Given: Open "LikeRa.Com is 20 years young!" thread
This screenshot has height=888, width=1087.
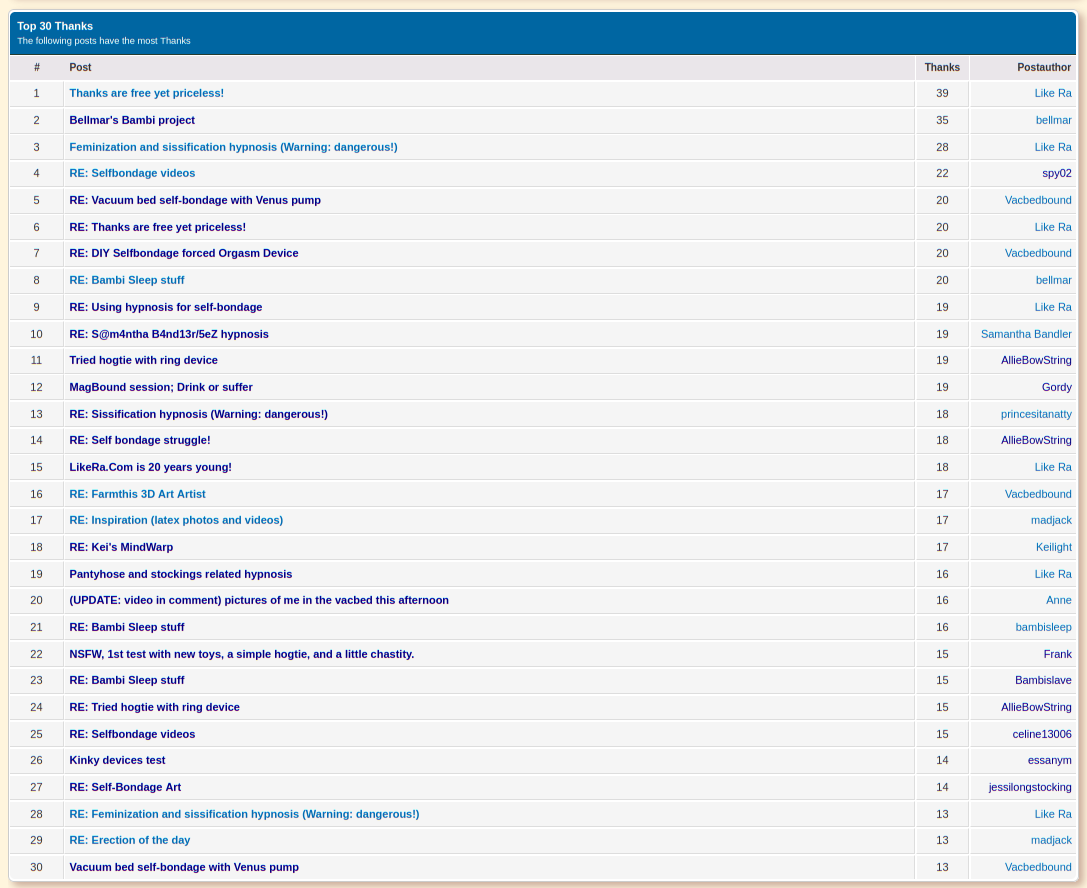Looking at the screenshot, I should [x=150, y=467].
